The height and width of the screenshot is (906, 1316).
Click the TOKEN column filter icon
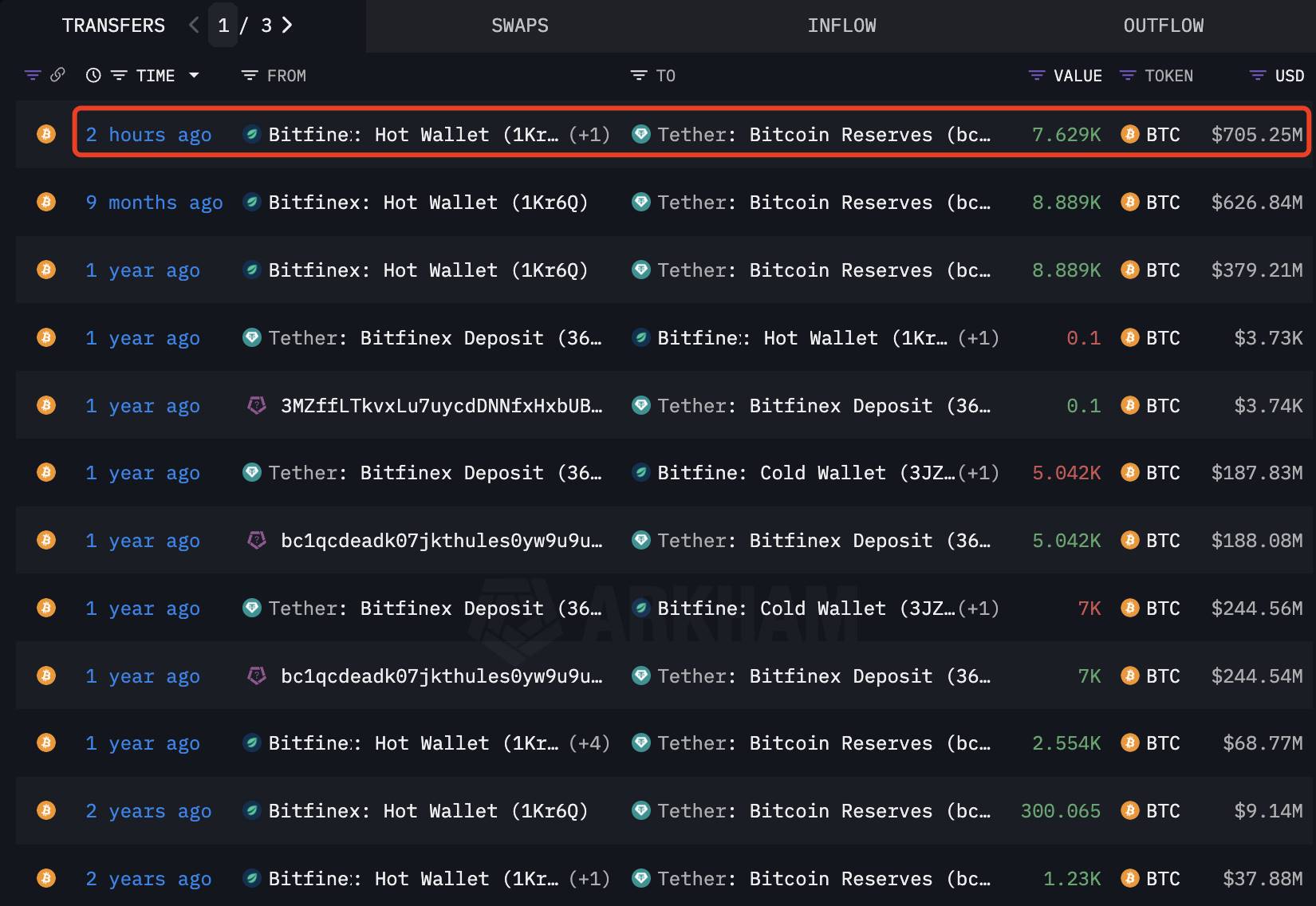pos(1128,75)
